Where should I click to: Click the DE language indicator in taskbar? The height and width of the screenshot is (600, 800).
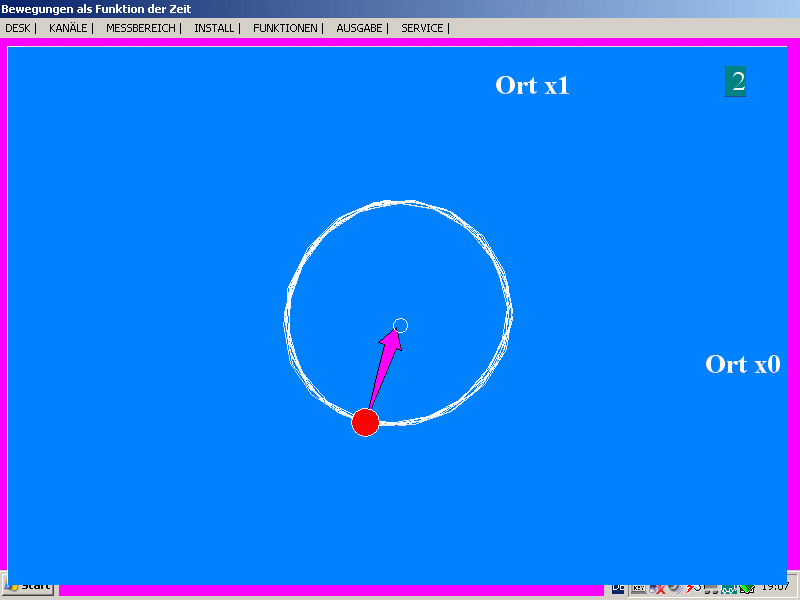pyautogui.click(x=619, y=589)
